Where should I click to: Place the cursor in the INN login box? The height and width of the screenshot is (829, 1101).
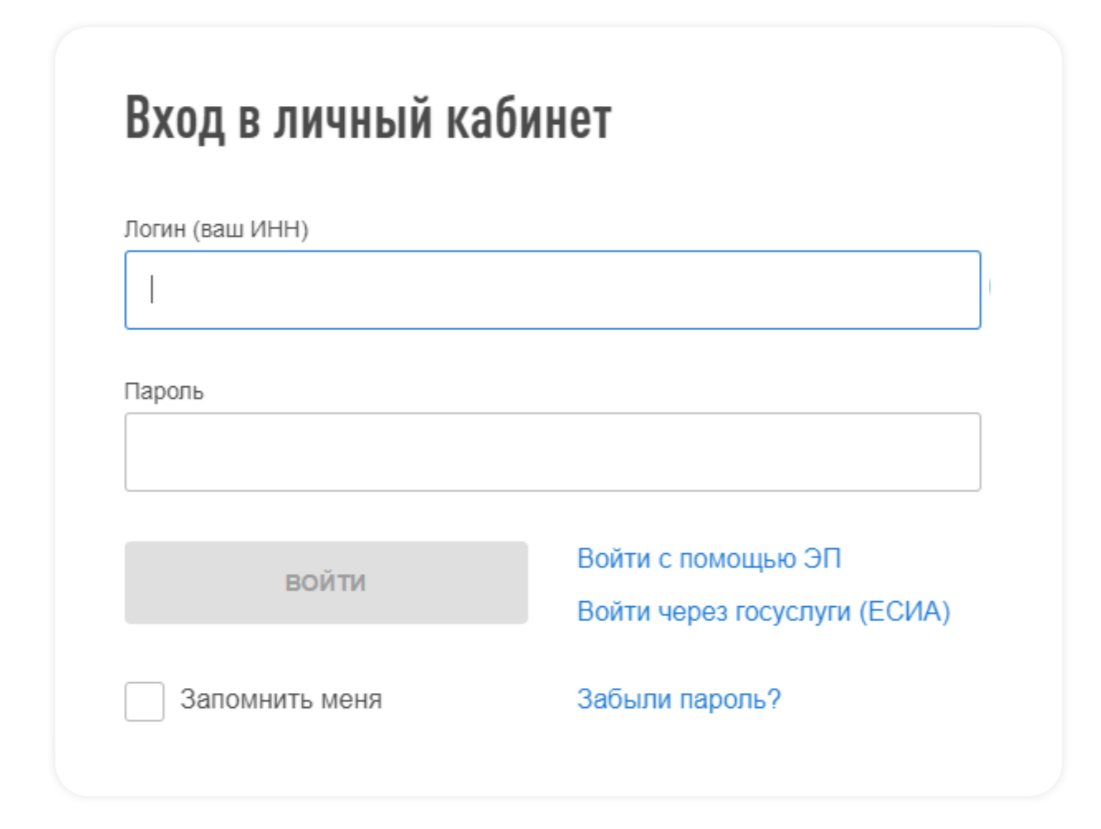pos(553,290)
